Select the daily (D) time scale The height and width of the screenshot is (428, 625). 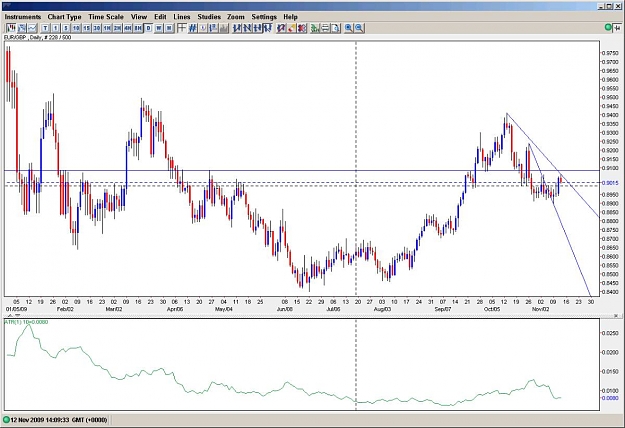(148, 28)
